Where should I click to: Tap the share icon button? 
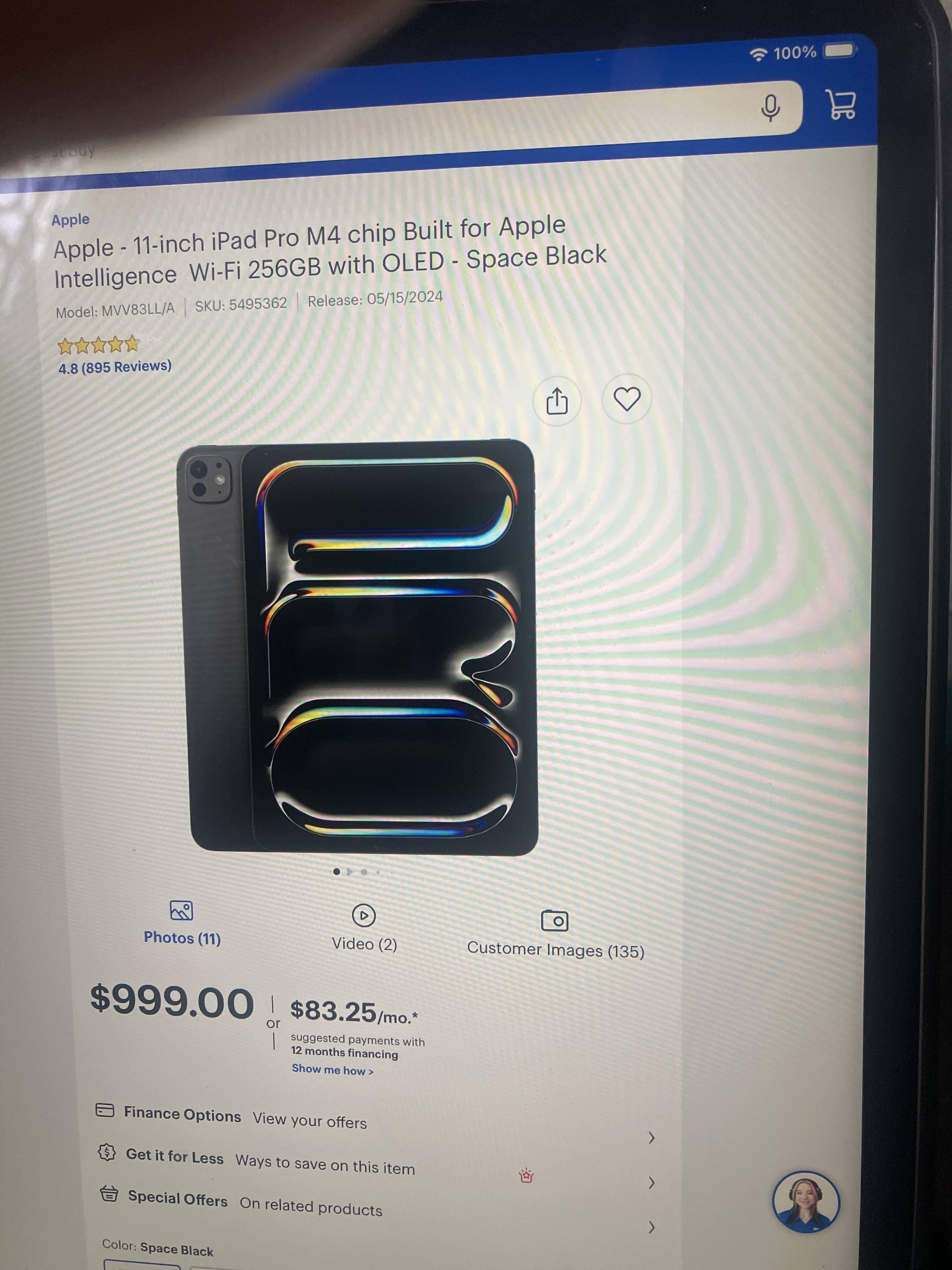(x=557, y=400)
